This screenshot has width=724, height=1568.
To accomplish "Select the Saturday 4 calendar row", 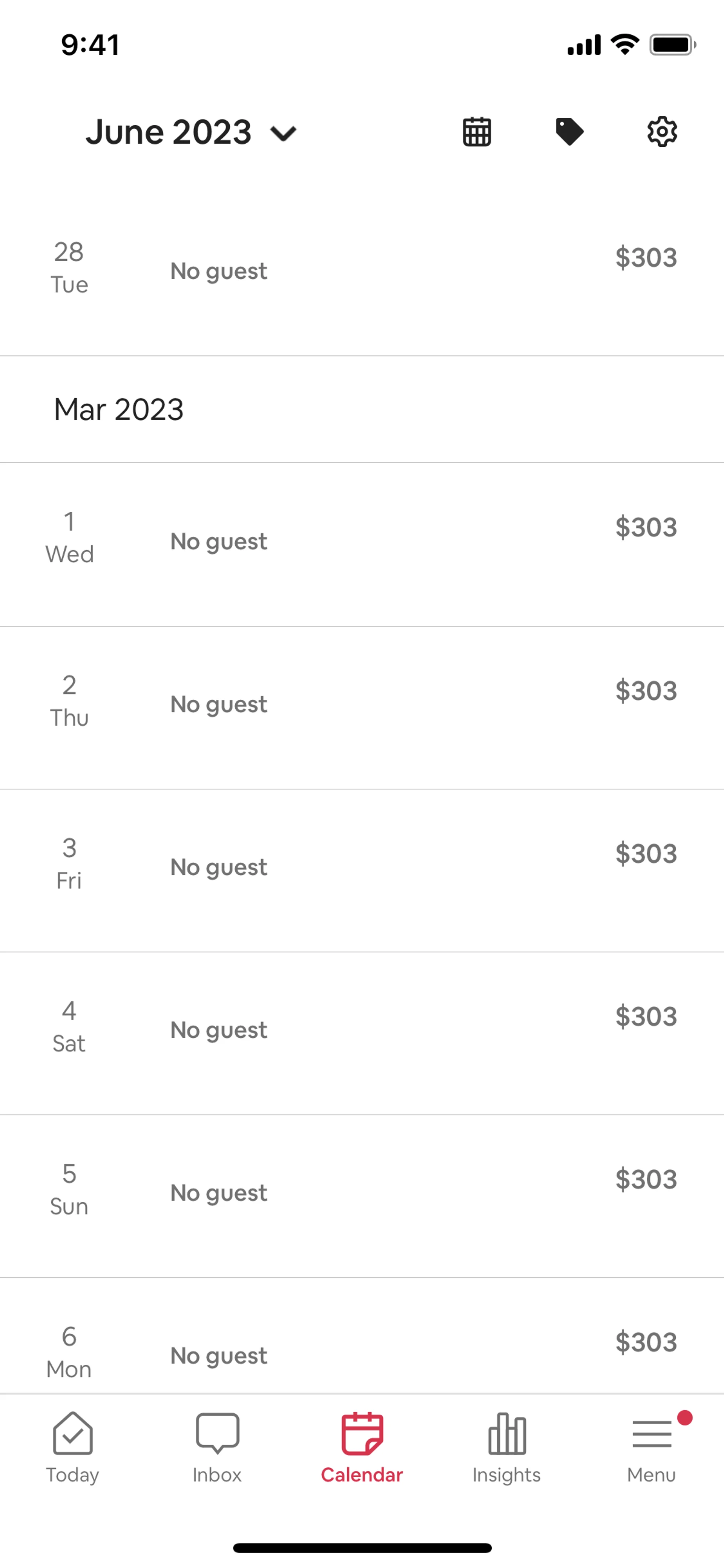I will click(x=362, y=1030).
